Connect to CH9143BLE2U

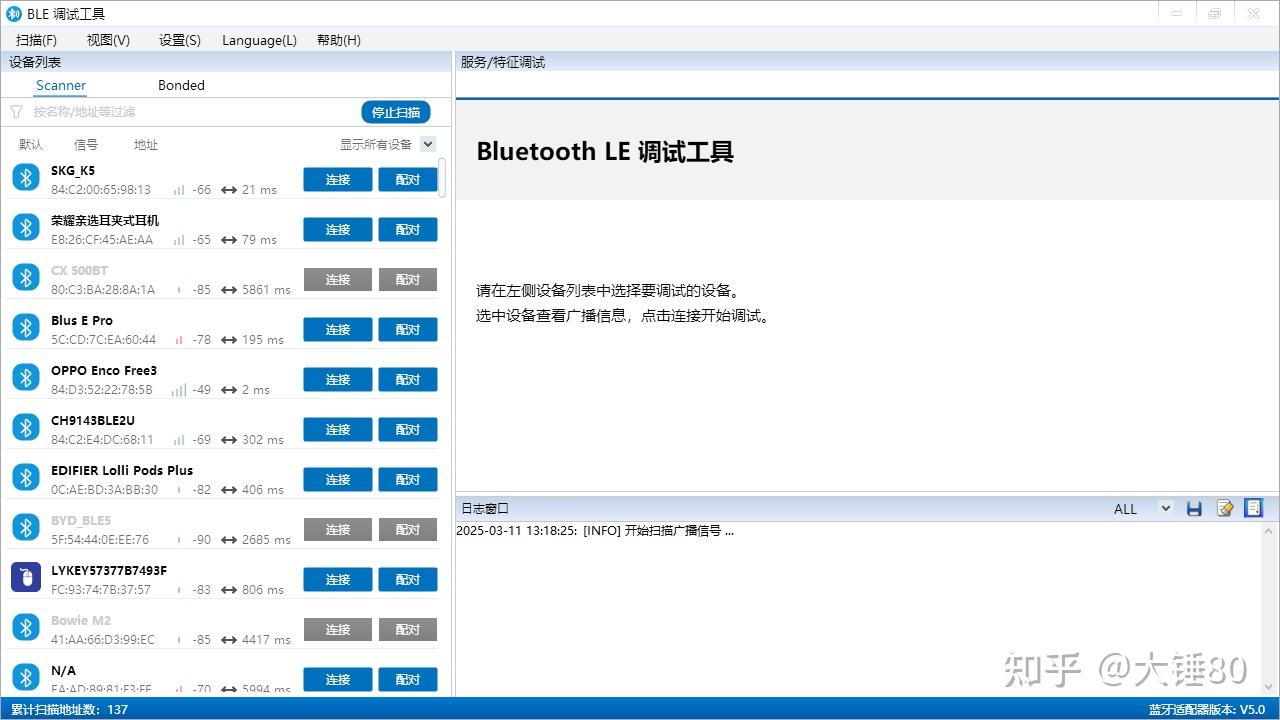(x=338, y=429)
